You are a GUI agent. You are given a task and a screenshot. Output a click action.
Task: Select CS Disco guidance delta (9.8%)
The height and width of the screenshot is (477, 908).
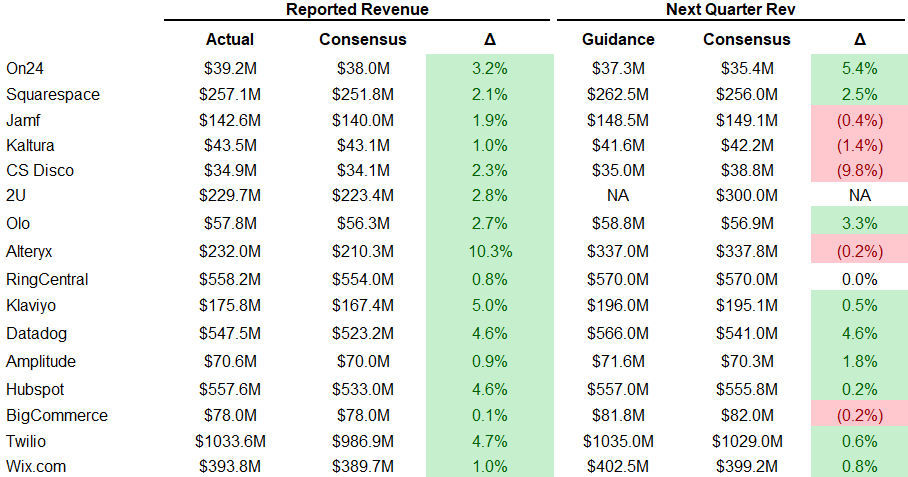859,170
